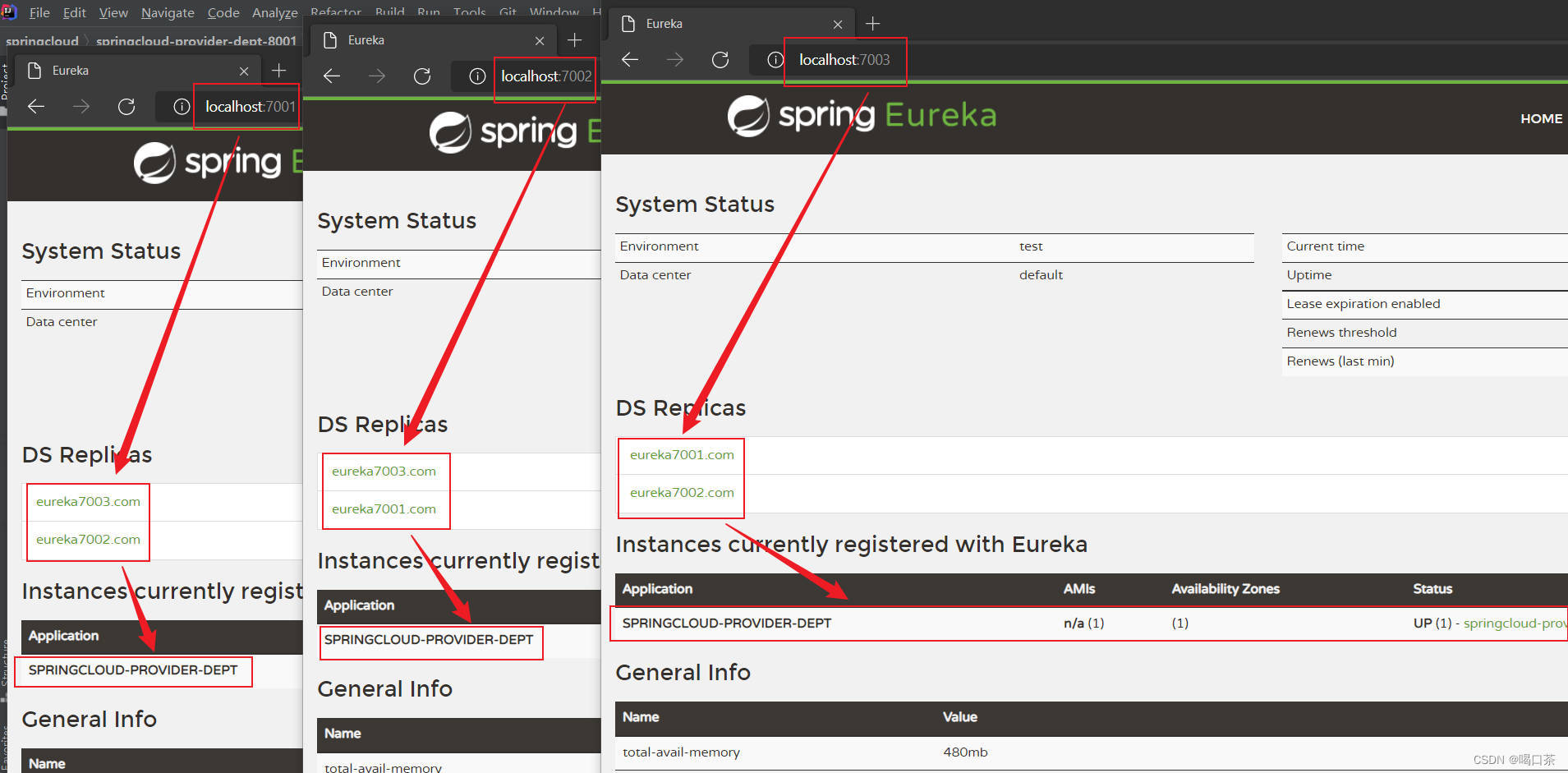The width and height of the screenshot is (1568, 773).
Task: Click forward arrow in localhost:7001 browser window
Action: coord(80,106)
